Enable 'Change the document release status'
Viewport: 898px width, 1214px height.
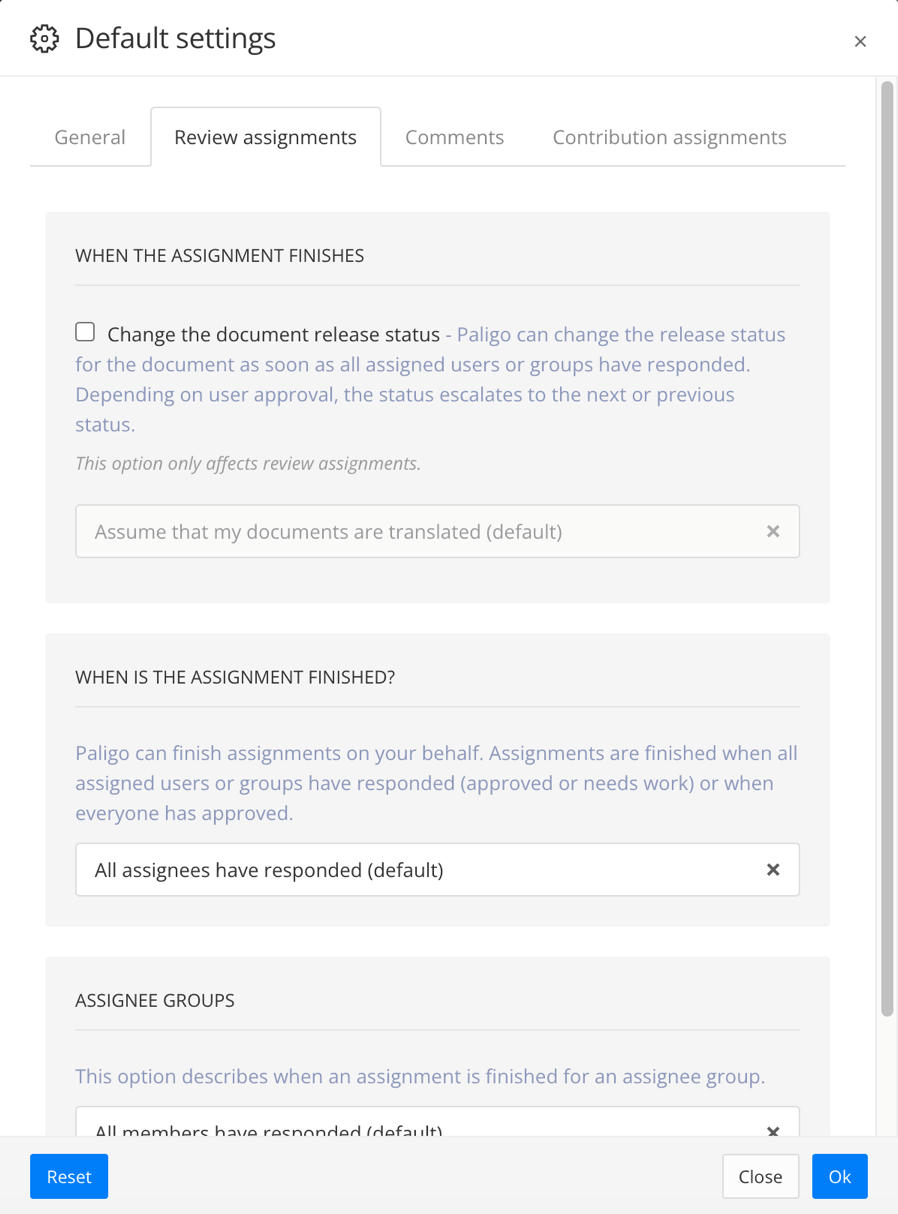(85, 331)
